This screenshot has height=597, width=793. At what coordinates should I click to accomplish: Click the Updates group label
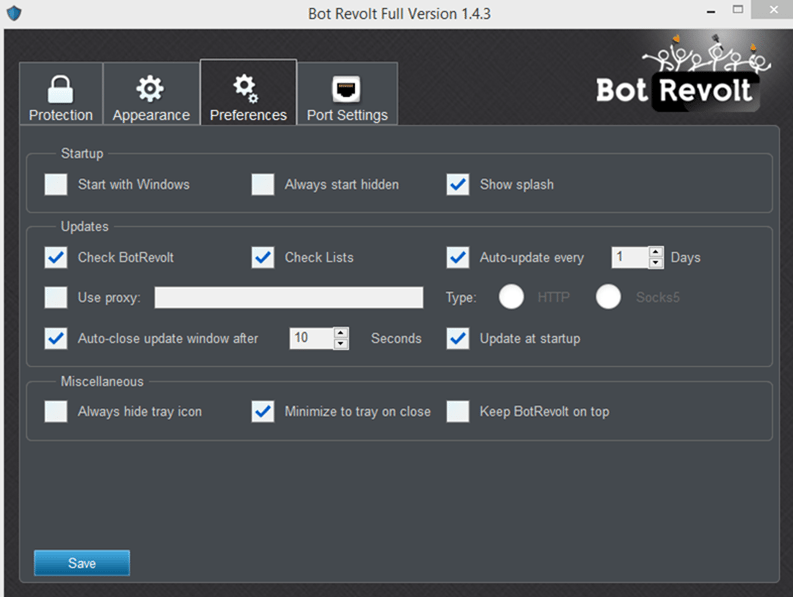pyautogui.click(x=84, y=226)
